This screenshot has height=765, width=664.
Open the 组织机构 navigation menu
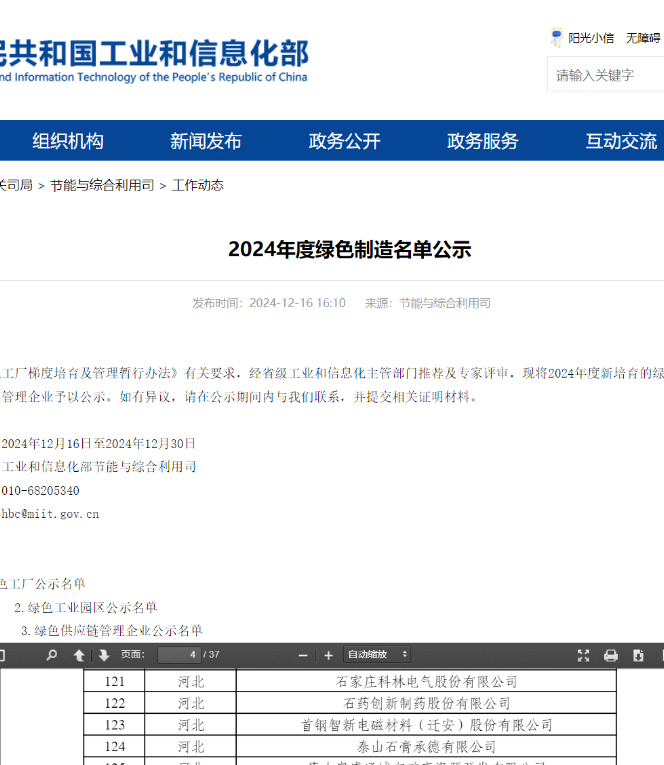[68, 141]
